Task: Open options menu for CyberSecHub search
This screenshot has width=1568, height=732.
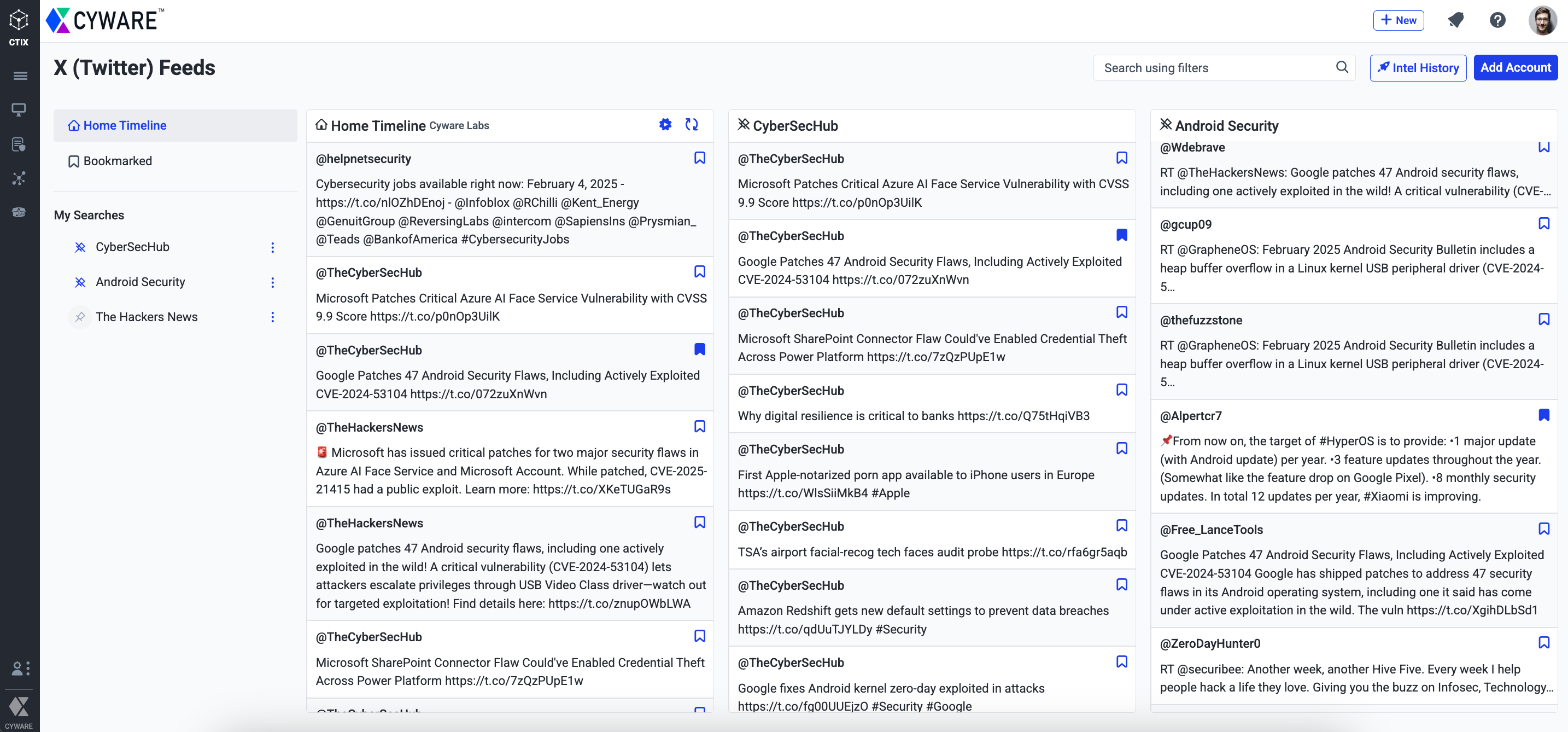Action: point(273,247)
